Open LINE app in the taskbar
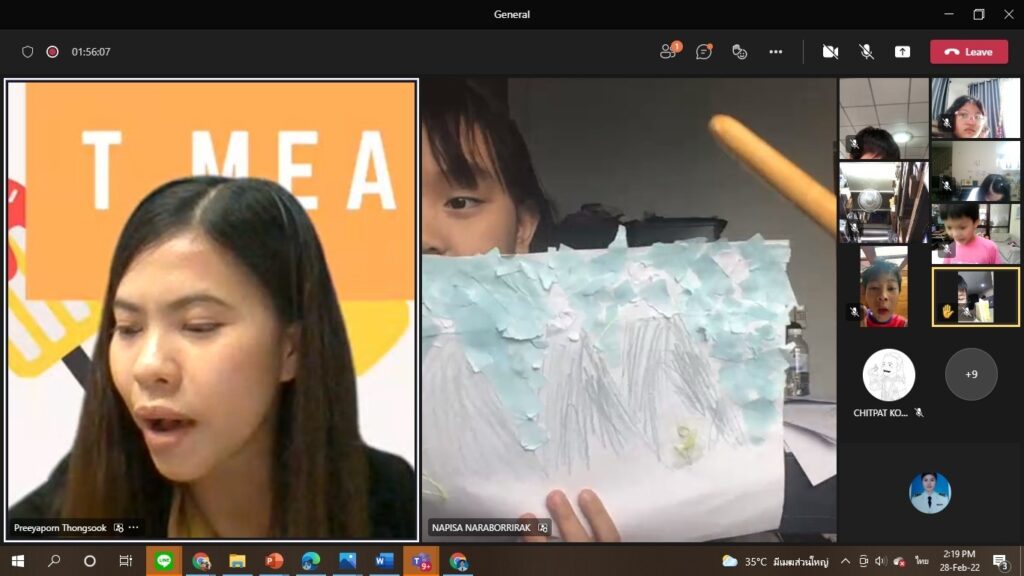The width and height of the screenshot is (1024, 576). click(164, 561)
